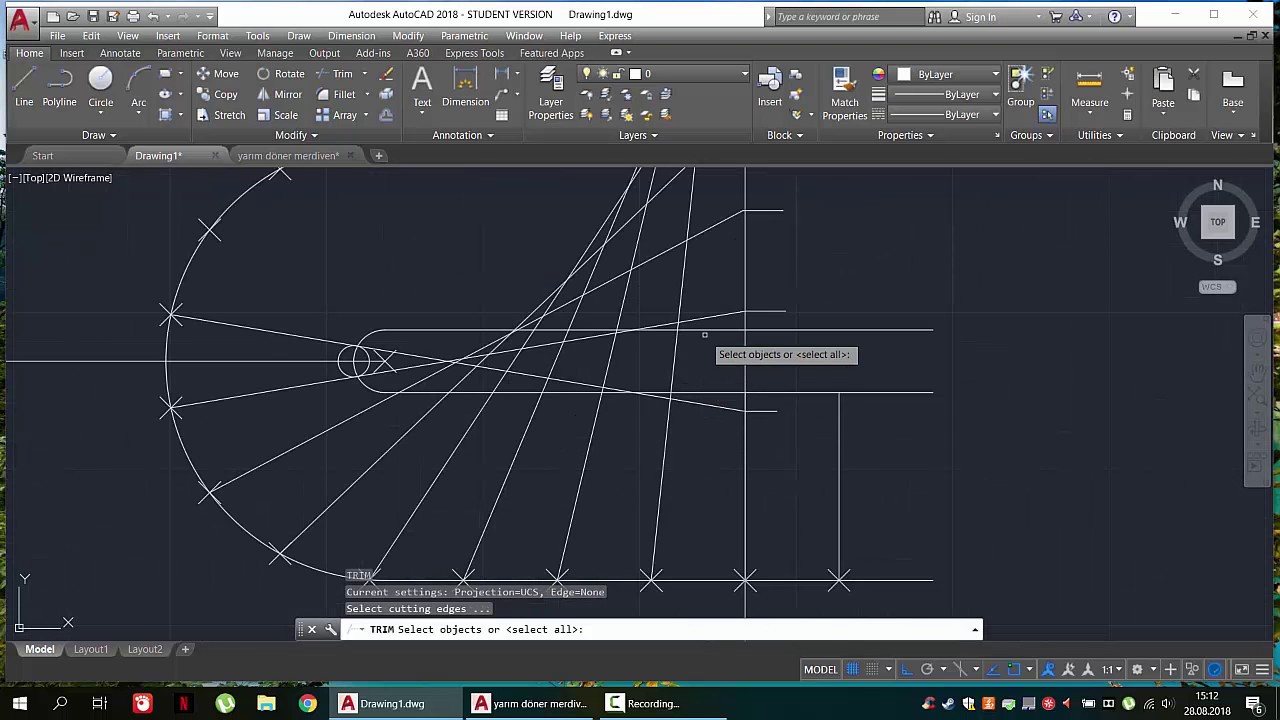The width and height of the screenshot is (1280, 720).
Task: Toggle object snap tracking in status bar
Action: tap(992, 669)
